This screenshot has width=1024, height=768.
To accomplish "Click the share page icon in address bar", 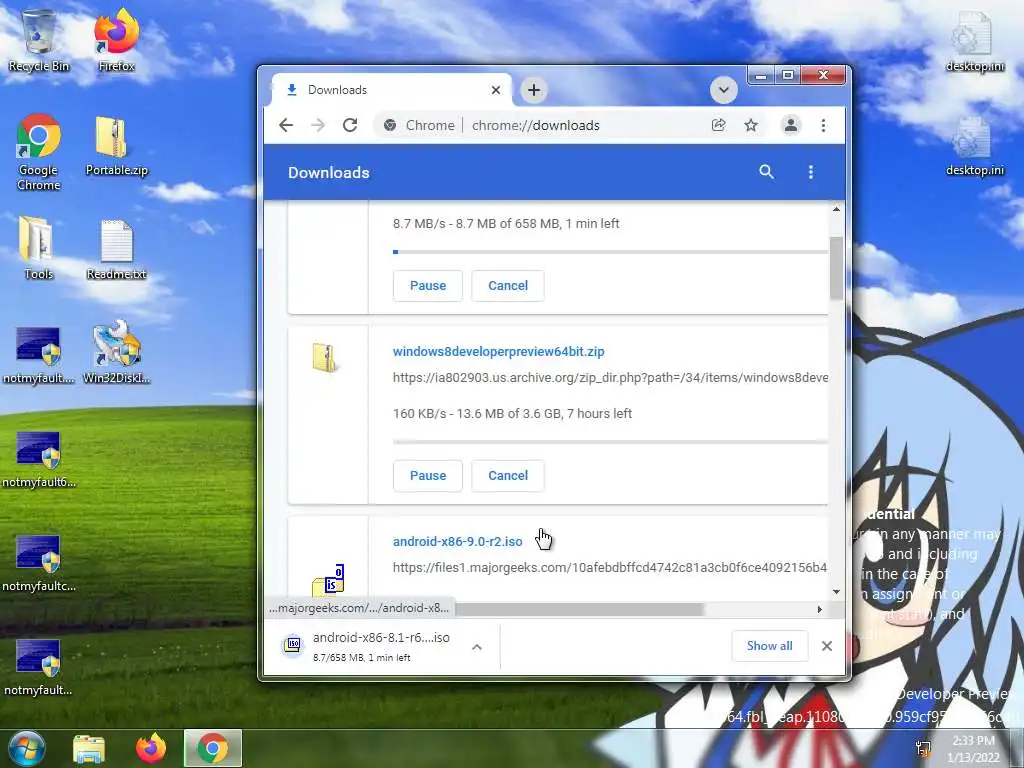I will click(718, 125).
